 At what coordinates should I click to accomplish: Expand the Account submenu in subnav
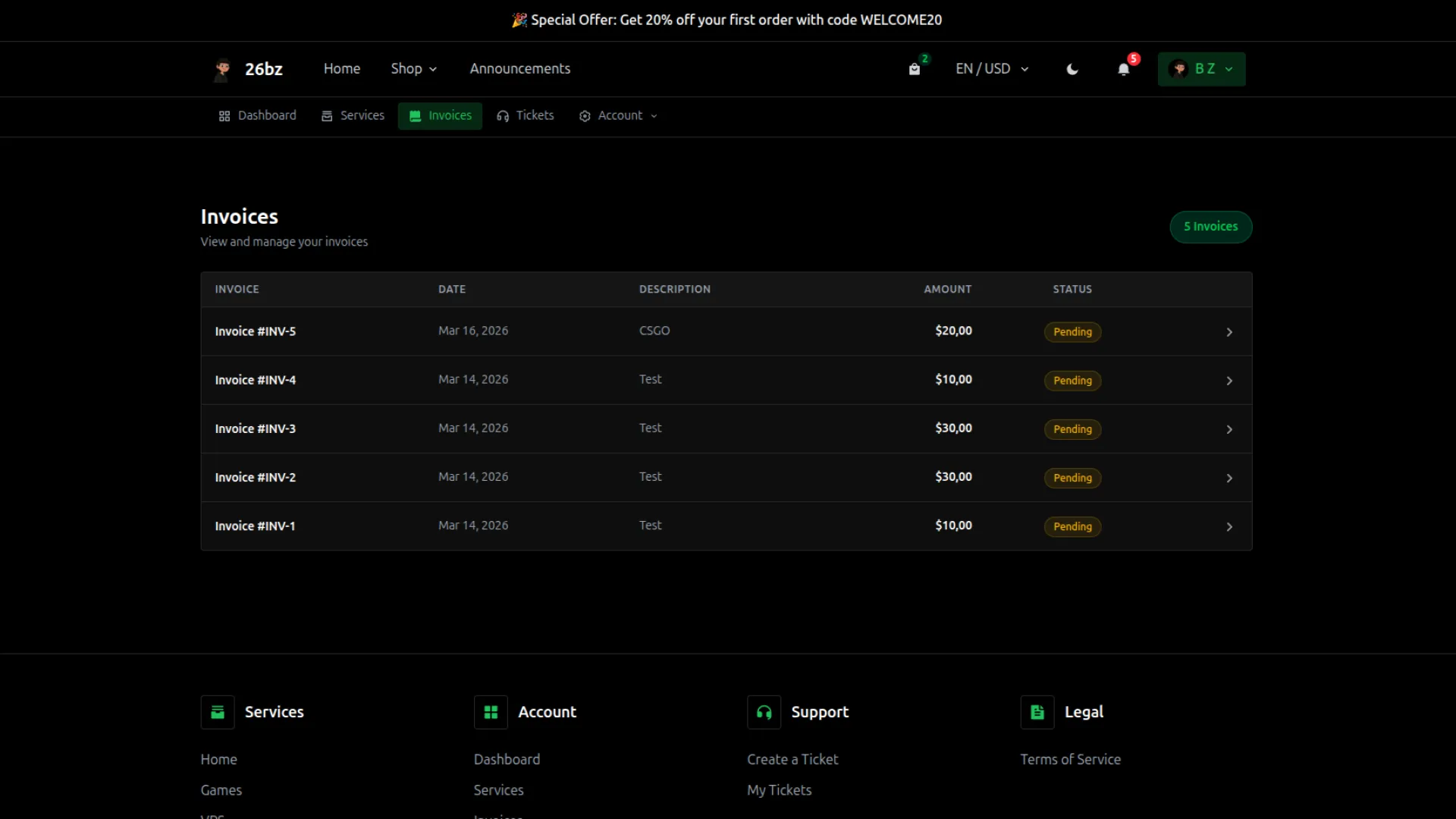(x=618, y=116)
